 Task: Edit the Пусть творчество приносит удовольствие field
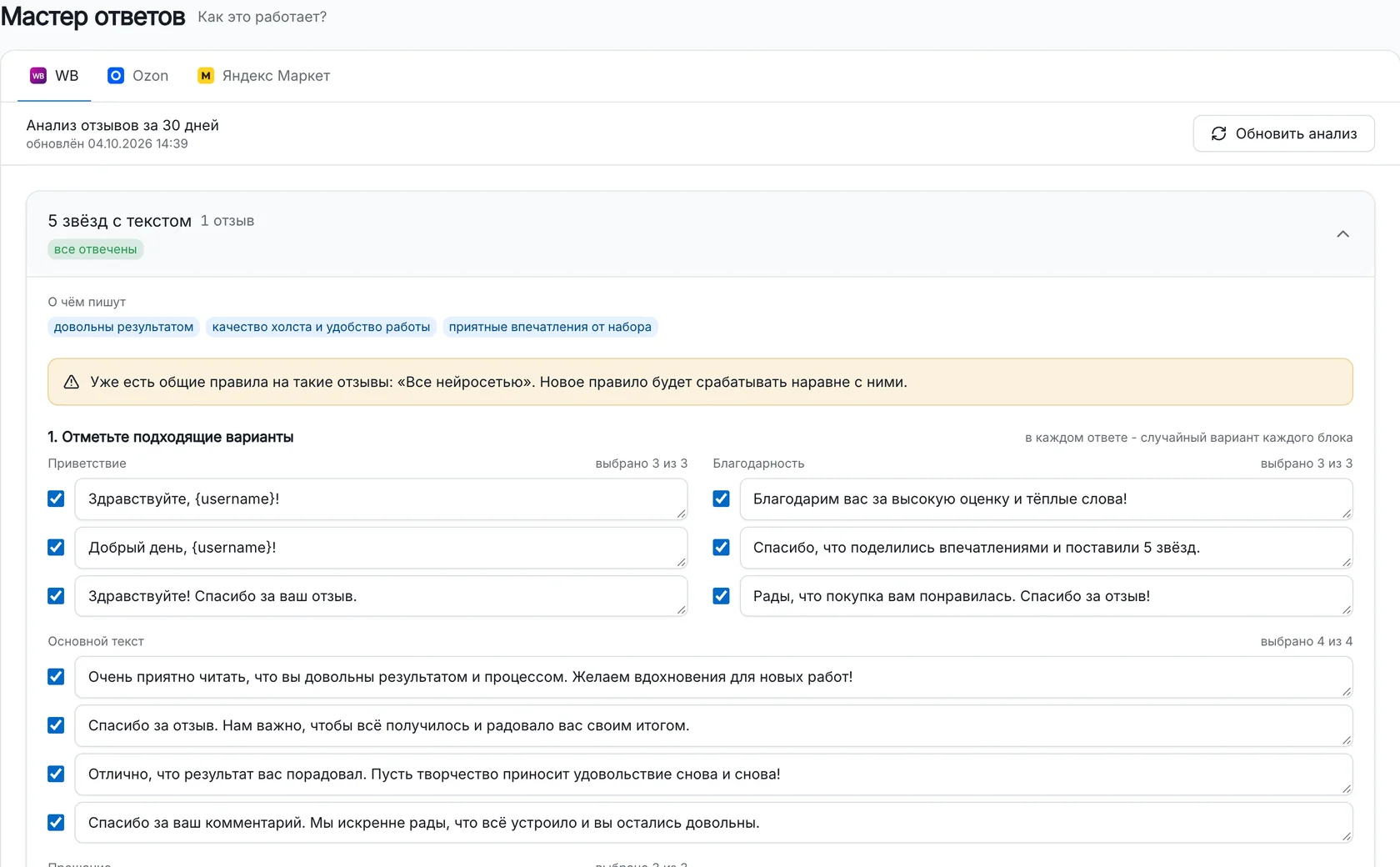(713, 774)
